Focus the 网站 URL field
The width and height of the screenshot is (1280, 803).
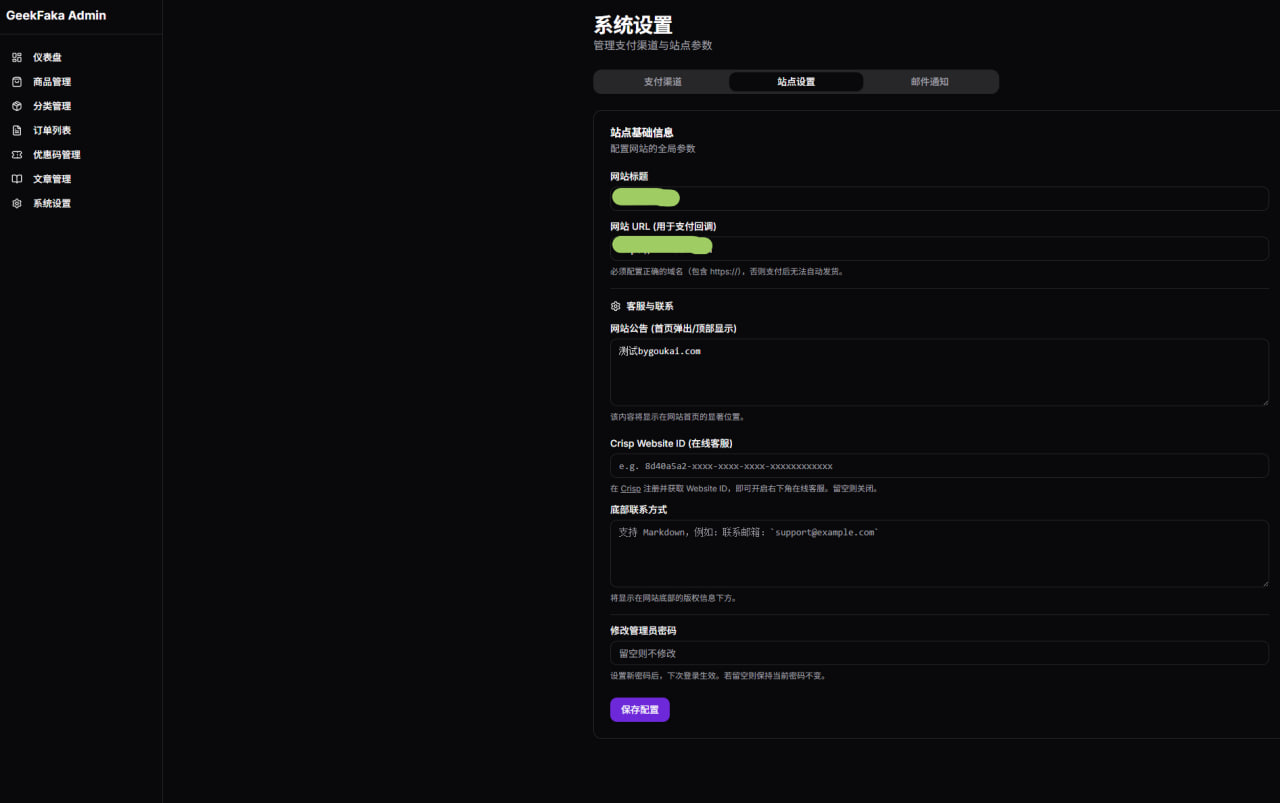pos(938,247)
